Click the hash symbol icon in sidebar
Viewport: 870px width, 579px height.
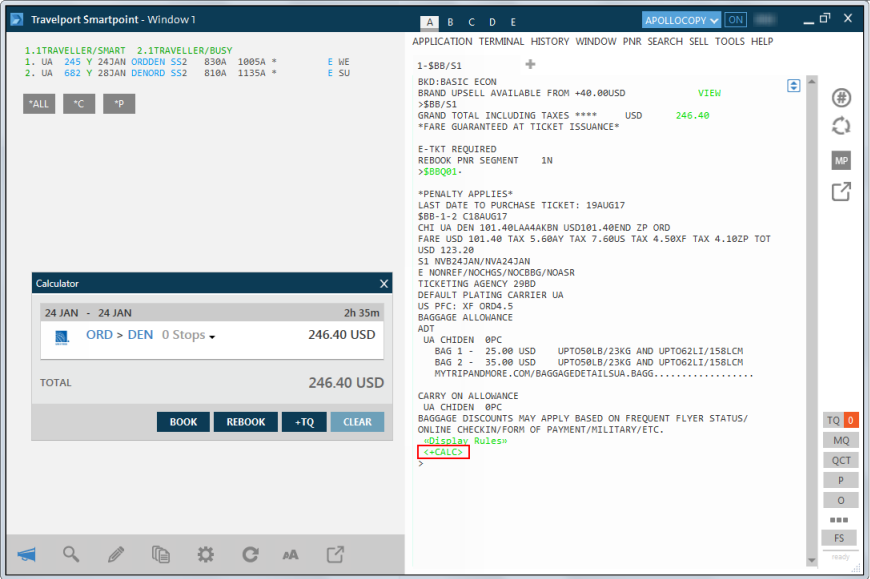point(841,97)
